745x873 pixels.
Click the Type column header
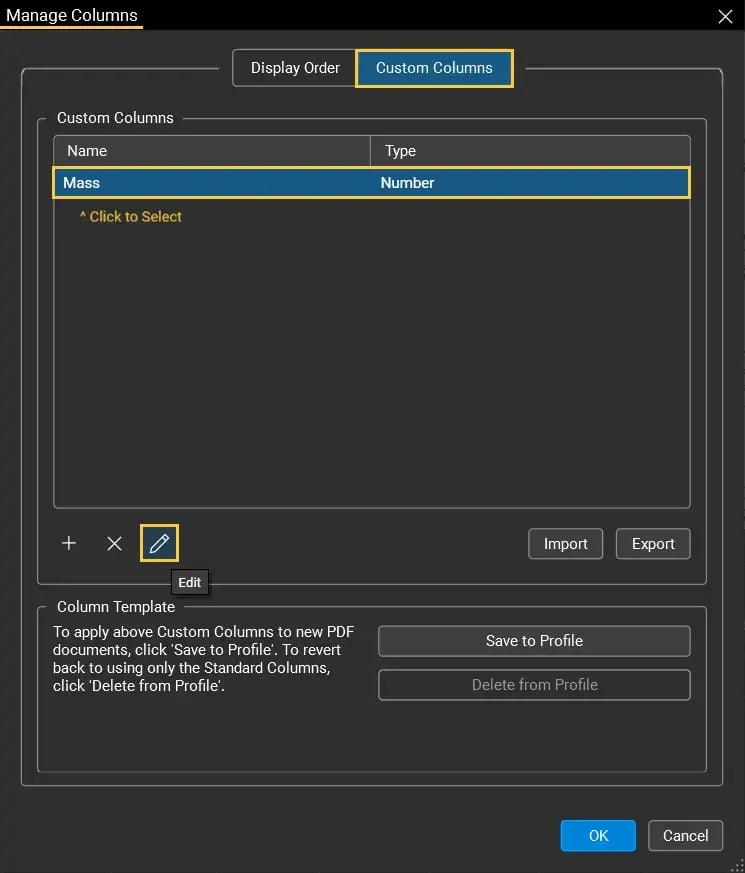530,151
